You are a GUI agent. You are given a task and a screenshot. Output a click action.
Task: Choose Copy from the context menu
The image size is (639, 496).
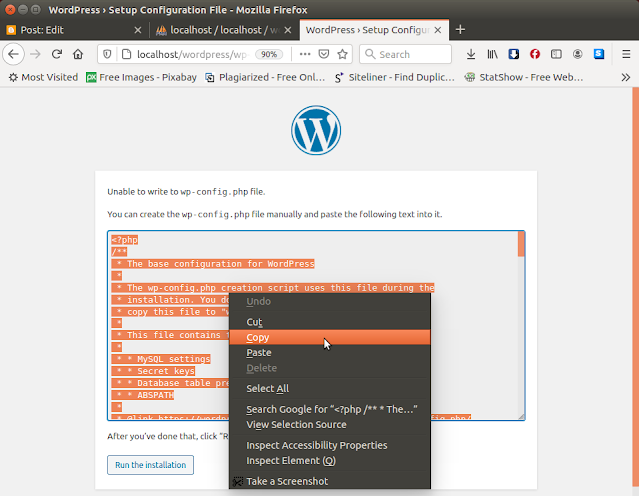(330, 337)
